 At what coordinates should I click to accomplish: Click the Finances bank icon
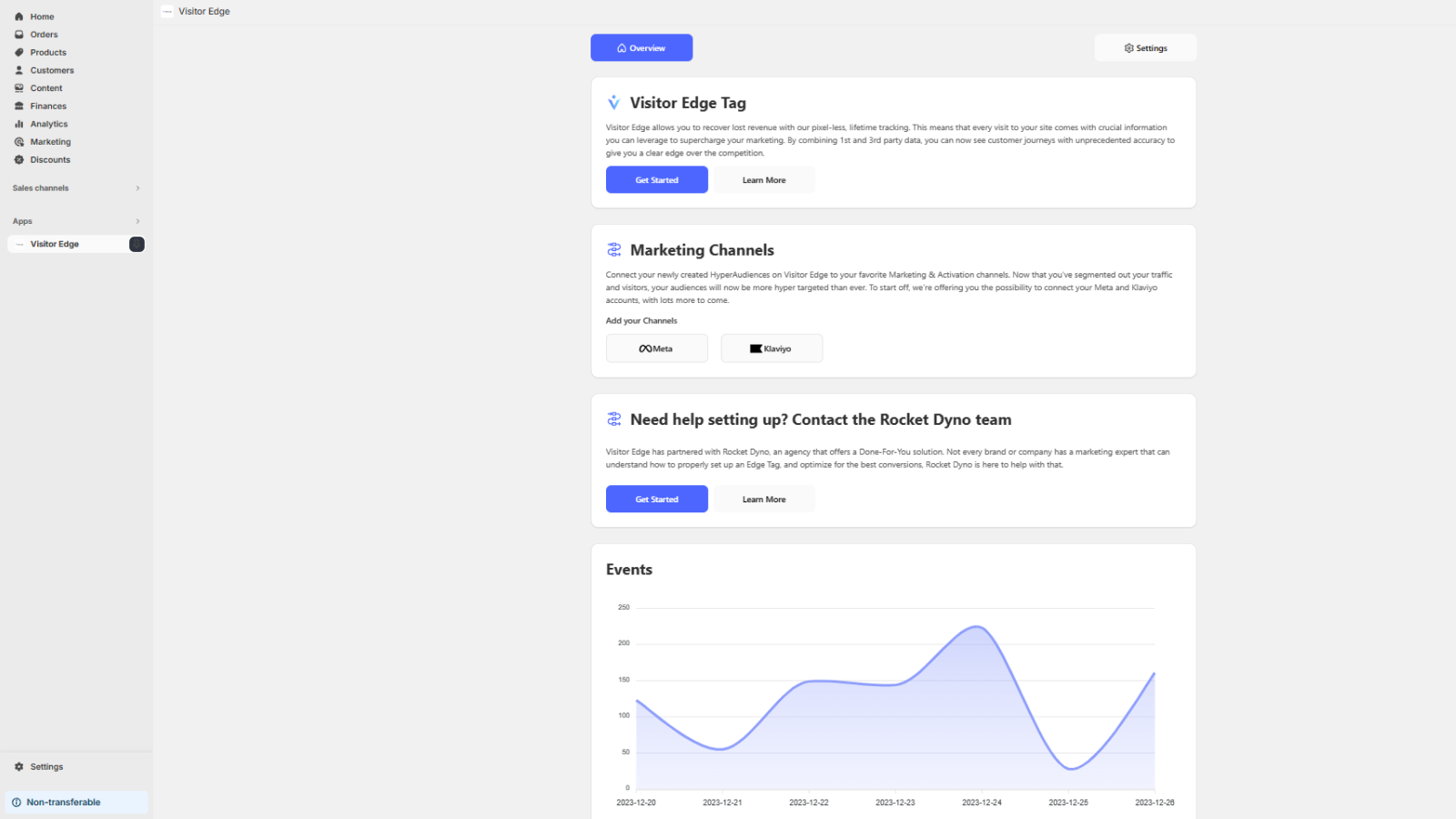(x=19, y=106)
